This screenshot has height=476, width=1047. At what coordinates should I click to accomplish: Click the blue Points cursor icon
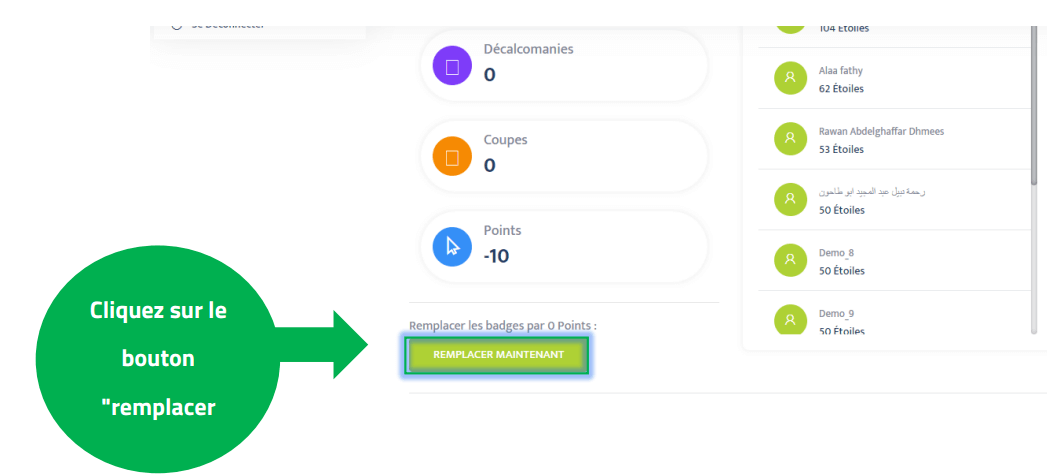pyautogui.click(x=452, y=247)
